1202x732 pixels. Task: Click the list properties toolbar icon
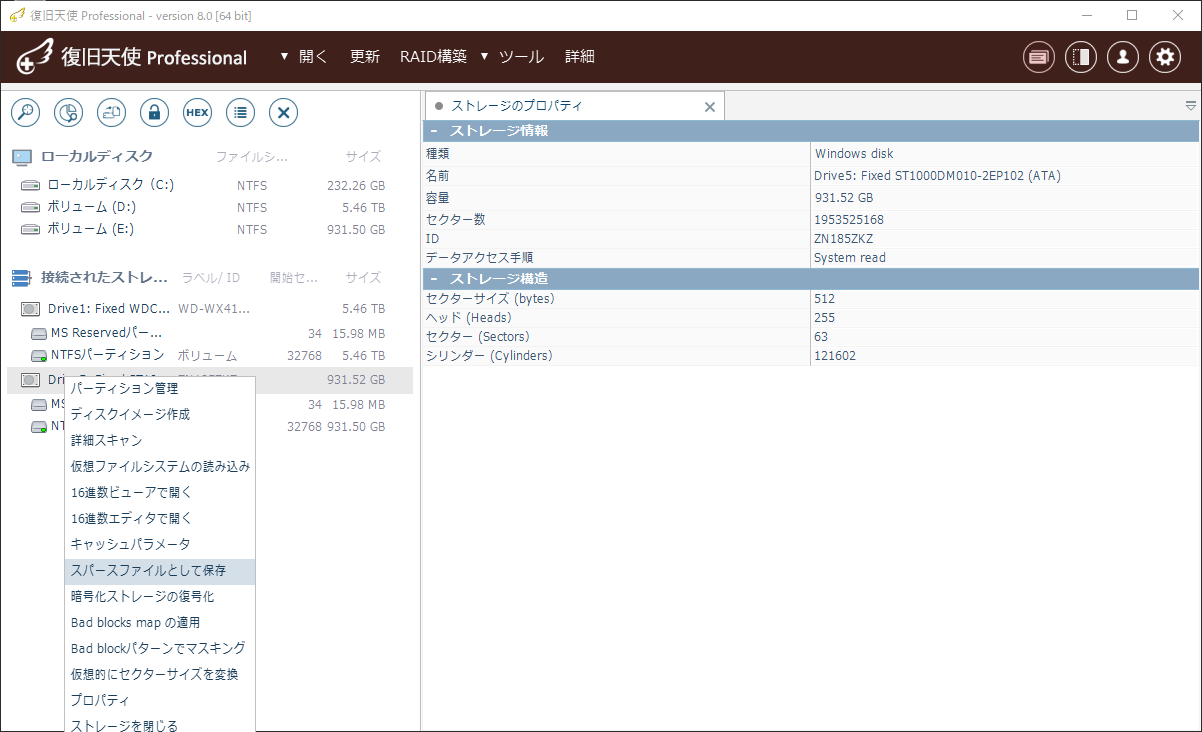coord(240,112)
